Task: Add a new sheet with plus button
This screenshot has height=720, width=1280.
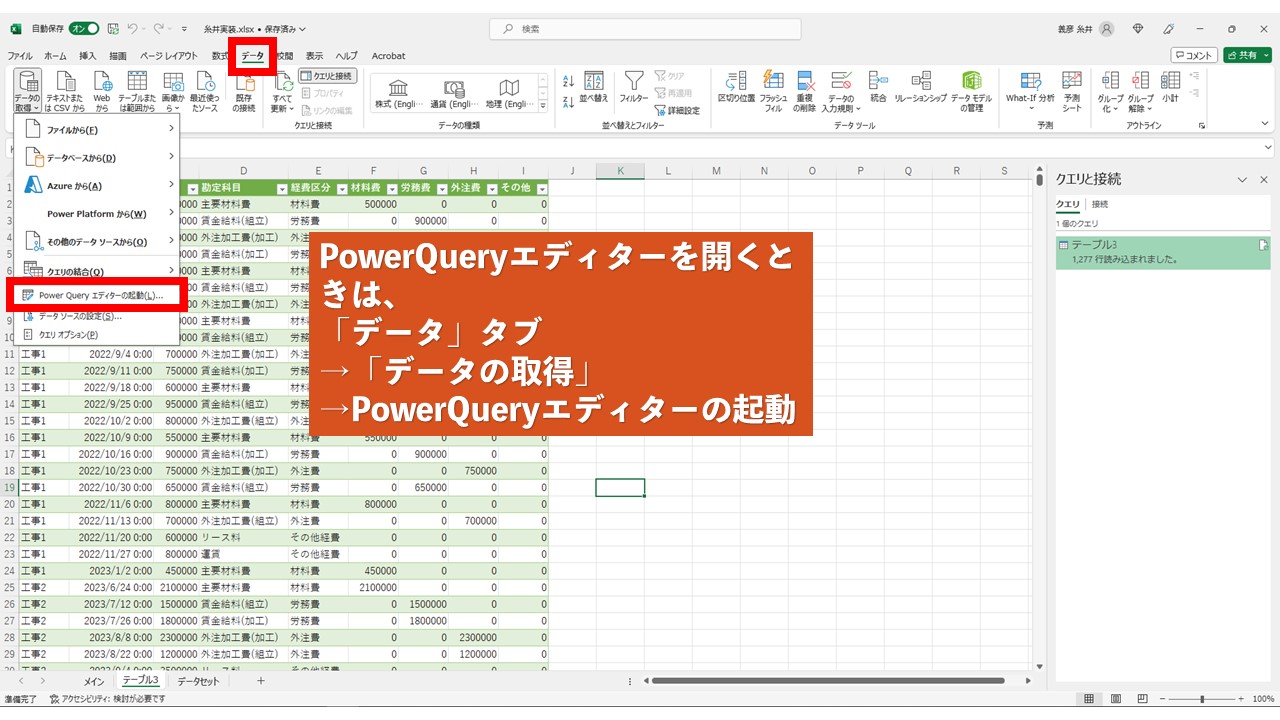Action: pos(261,681)
